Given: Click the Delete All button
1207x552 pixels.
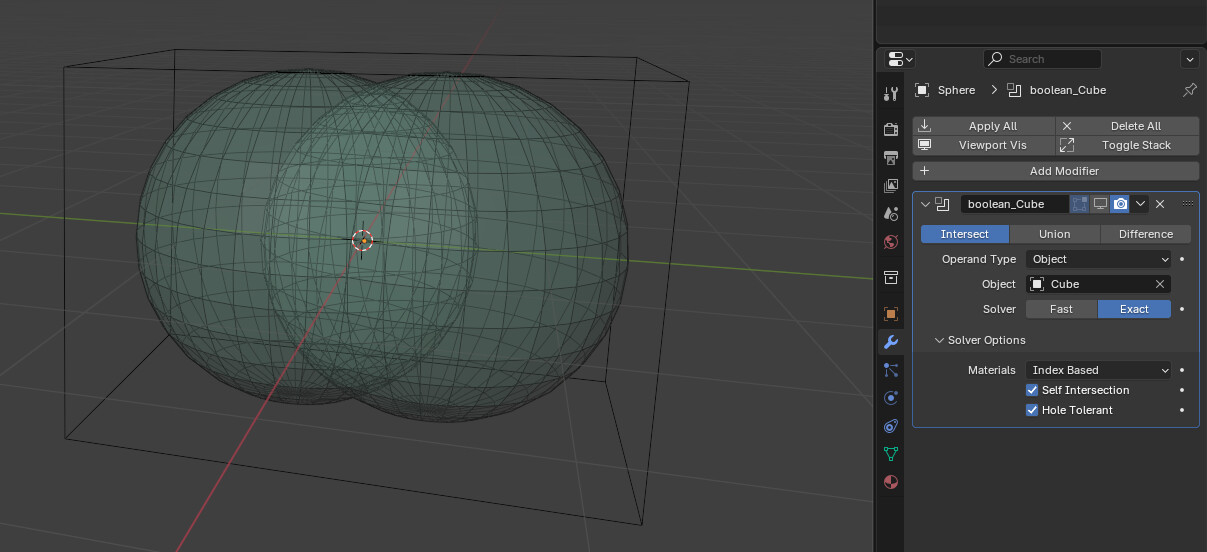Looking at the screenshot, I should coord(1127,126).
